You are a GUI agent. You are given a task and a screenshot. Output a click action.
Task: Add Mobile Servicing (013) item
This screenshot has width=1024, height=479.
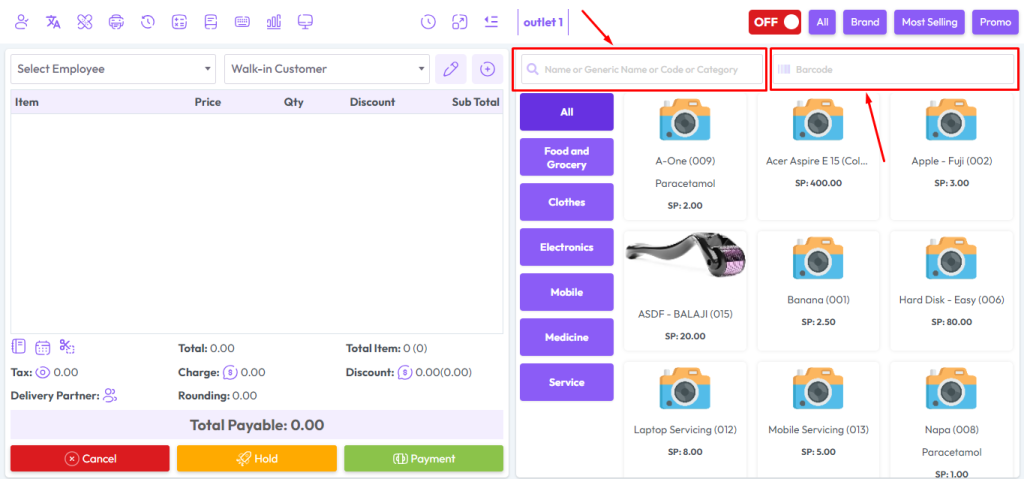click(x=818, y=420)
